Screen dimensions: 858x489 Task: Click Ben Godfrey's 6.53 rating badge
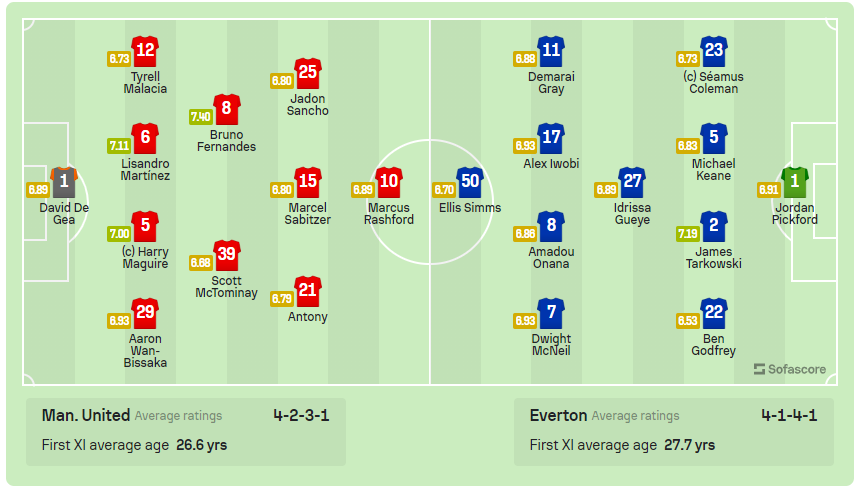(687, 320)
